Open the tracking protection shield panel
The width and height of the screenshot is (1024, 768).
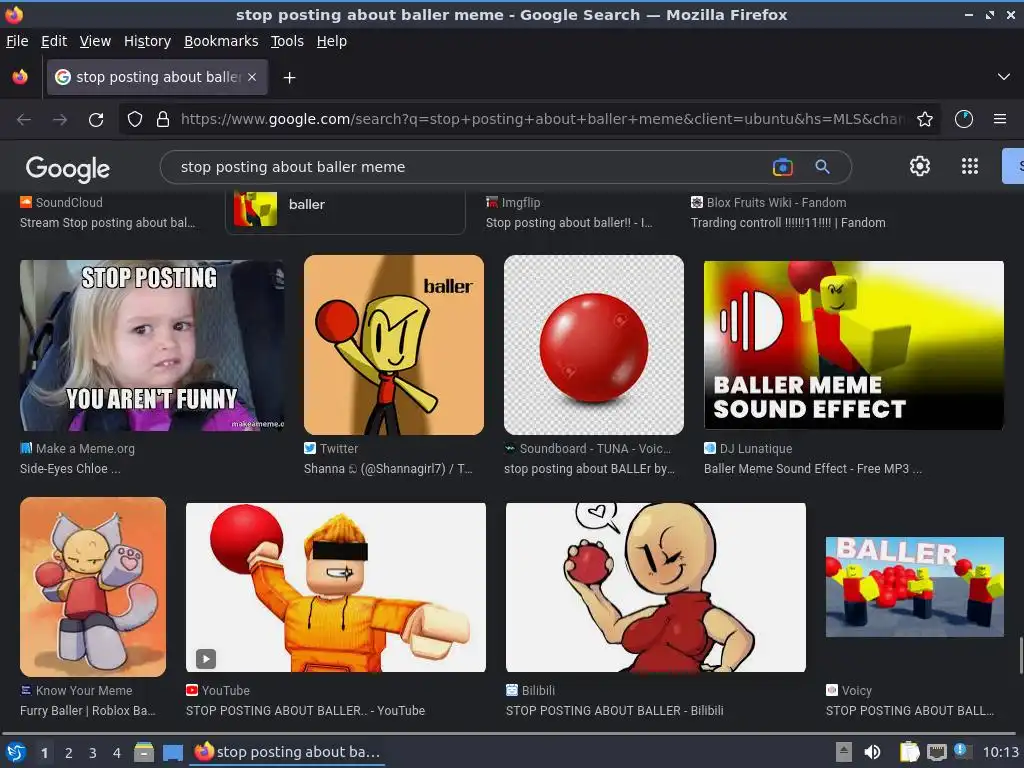[x=135, y=120]
